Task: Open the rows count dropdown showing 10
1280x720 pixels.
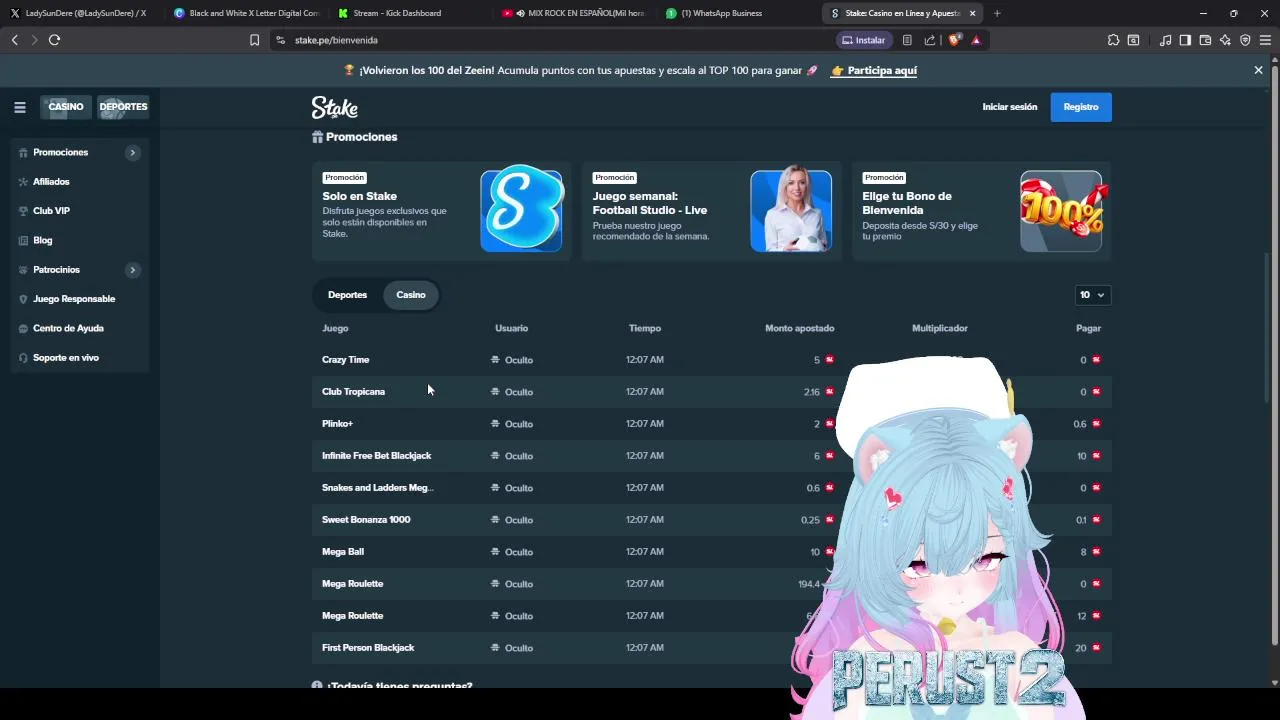Action: click(x=1091, y=295)
